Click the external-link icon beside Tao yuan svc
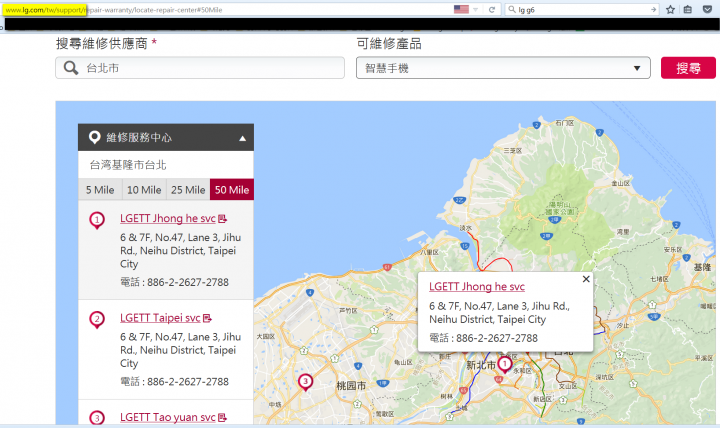This screenshot has height=428, width=720. 223,417
